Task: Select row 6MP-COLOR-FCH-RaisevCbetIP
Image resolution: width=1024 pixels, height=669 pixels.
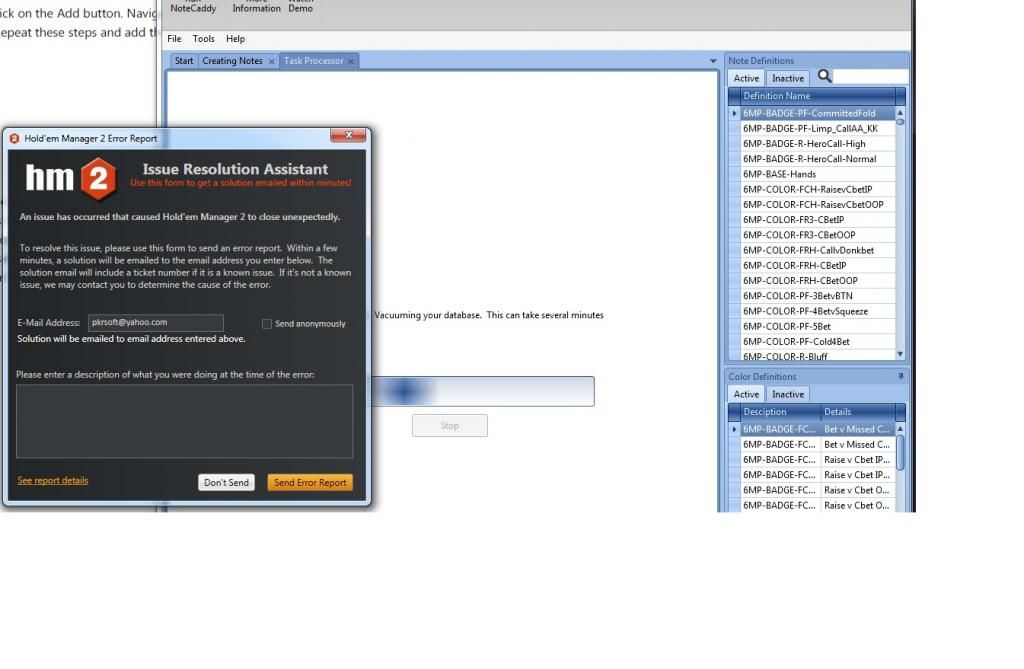Action: pyautogui.click(x=818, y=189)
